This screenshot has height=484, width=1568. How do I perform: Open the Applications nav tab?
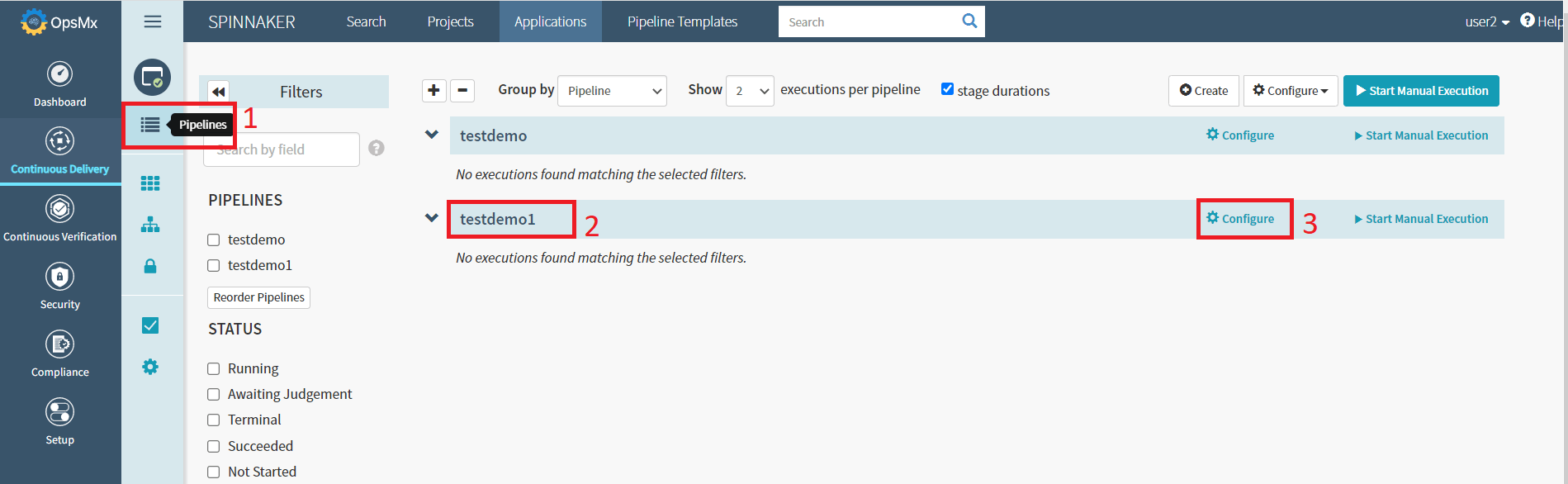coord(550,21)
